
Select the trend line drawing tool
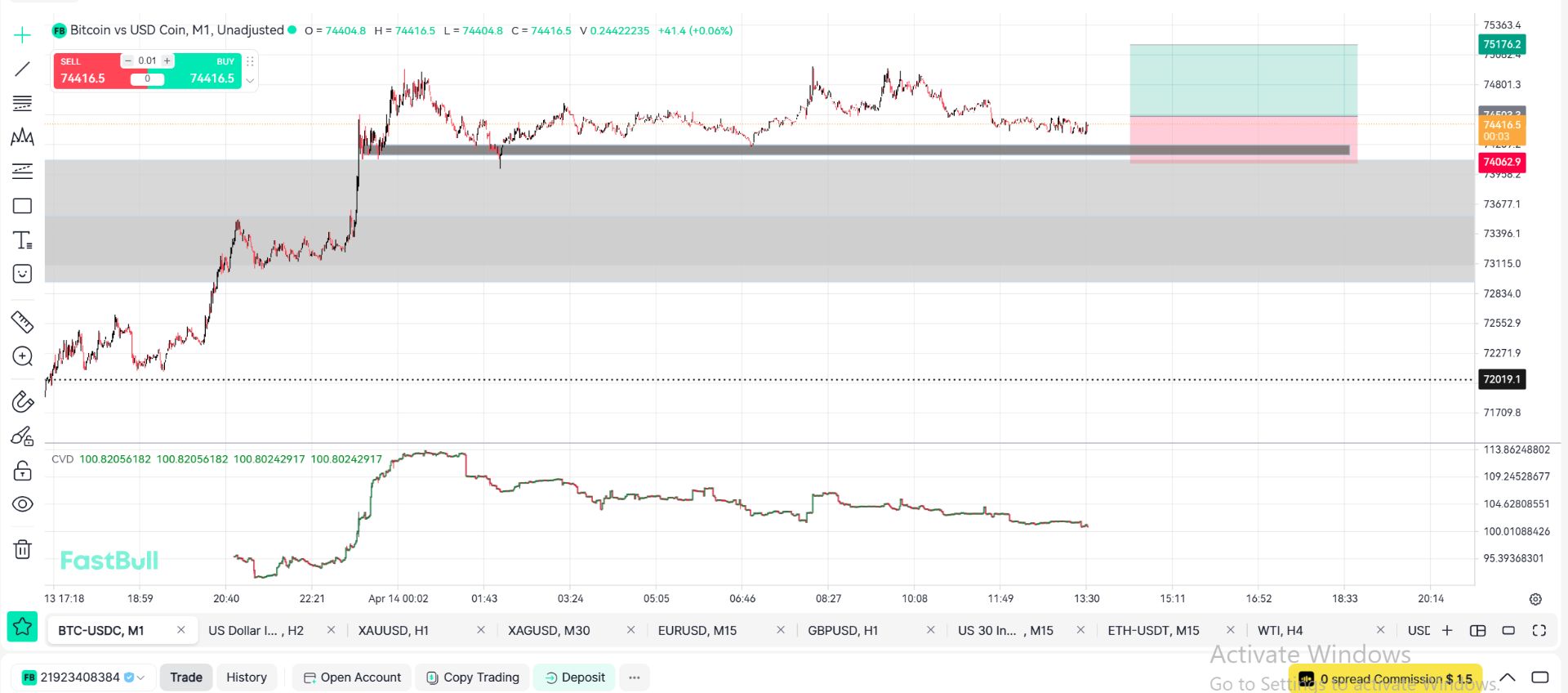22,69
